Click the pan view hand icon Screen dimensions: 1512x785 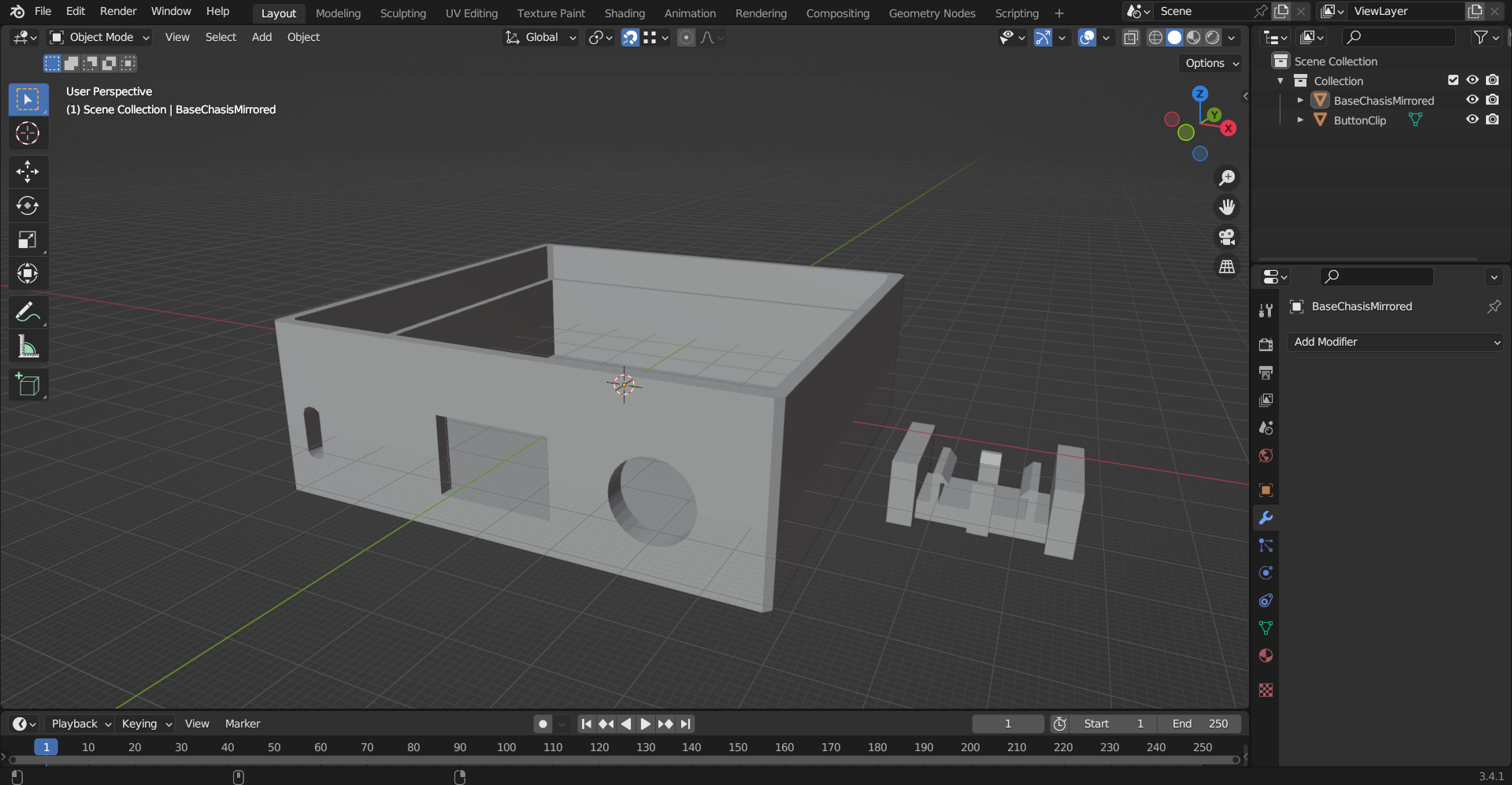click(1227, 207)
